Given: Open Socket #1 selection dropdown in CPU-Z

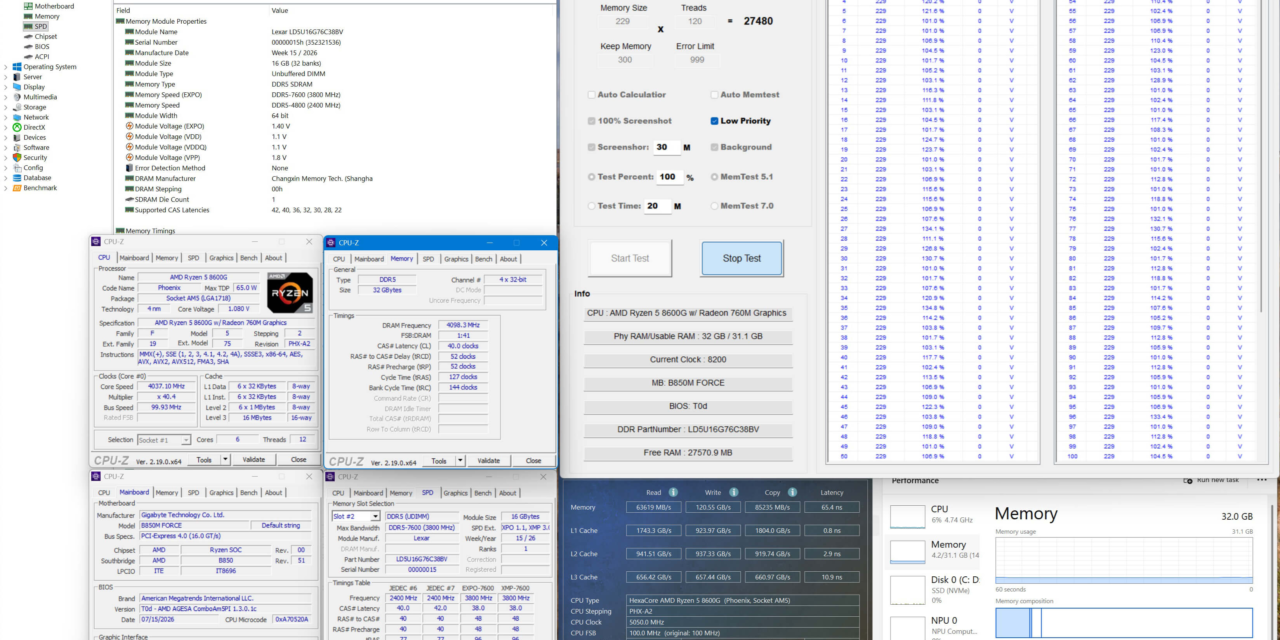Looking at the screenshot, I should click(166, 440).
